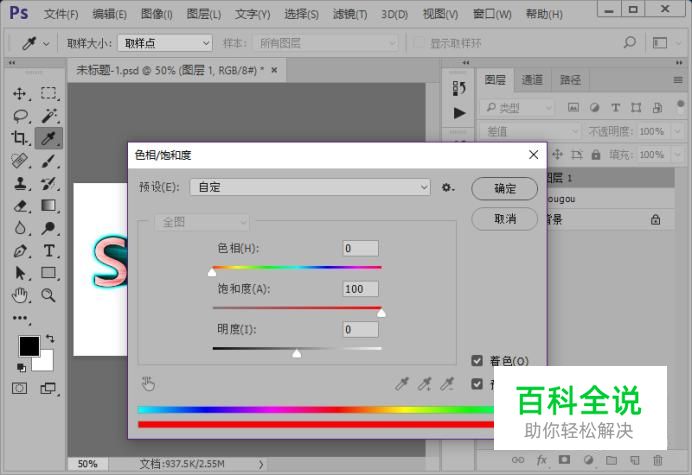The height and width of the screenshot is (475, 692).
Task: Click the on-image adjustment hand icon
Action: 148,384
